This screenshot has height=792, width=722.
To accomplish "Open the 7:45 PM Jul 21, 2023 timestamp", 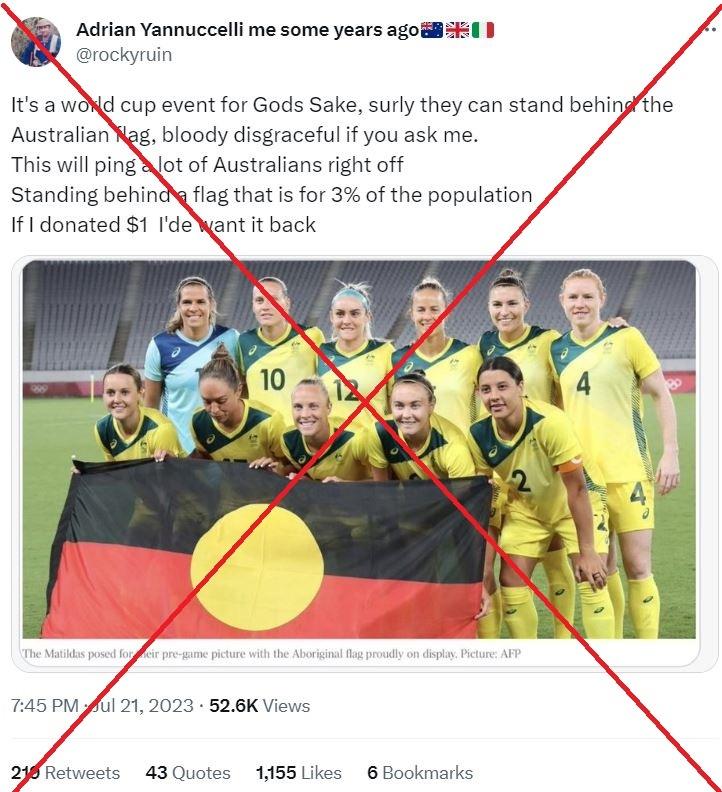I will tap(102, 706).
